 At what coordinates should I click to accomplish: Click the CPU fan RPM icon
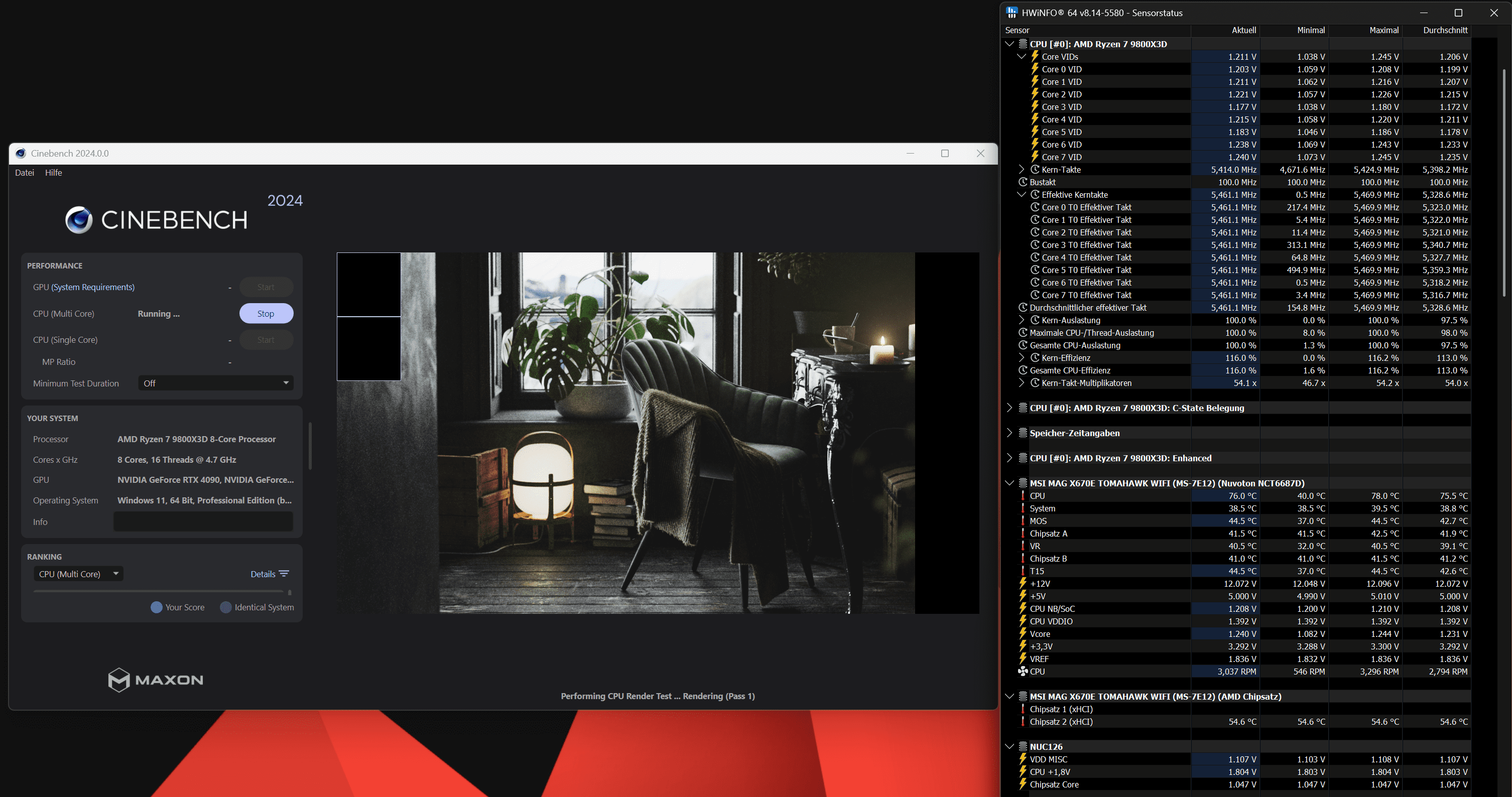click(x=1023, y=672)
